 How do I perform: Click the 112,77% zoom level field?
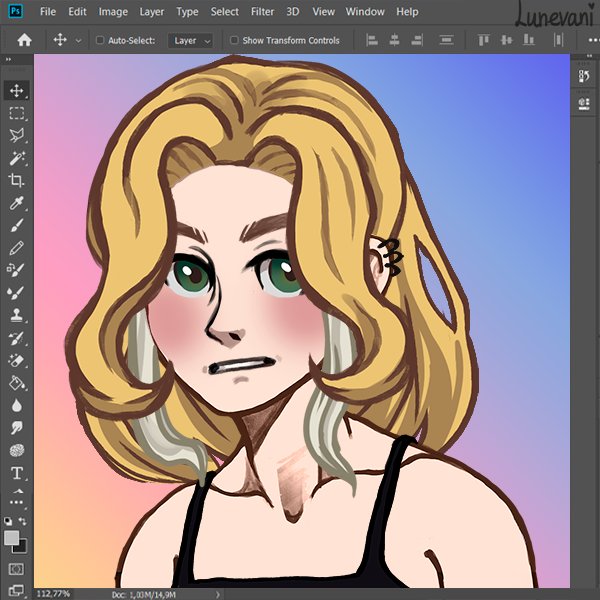pos(53,594)
